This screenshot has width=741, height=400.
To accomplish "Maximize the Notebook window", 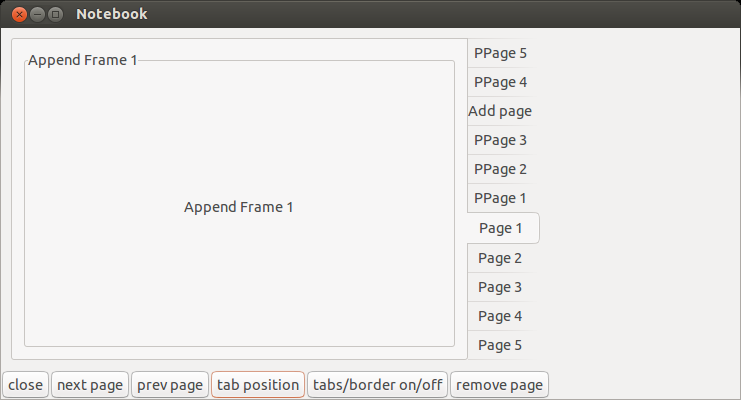I will [55, 14].
